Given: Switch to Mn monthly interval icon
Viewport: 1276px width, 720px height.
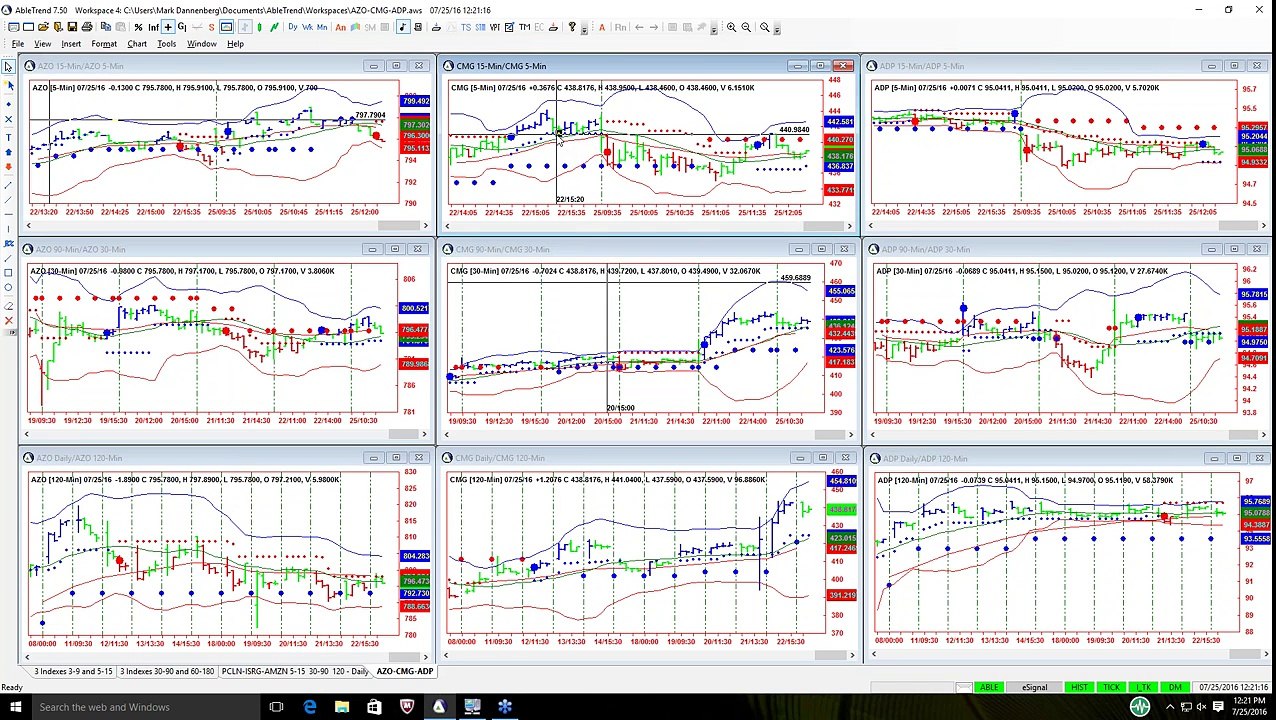Looking at the screenshot, I should coord(322,27).
